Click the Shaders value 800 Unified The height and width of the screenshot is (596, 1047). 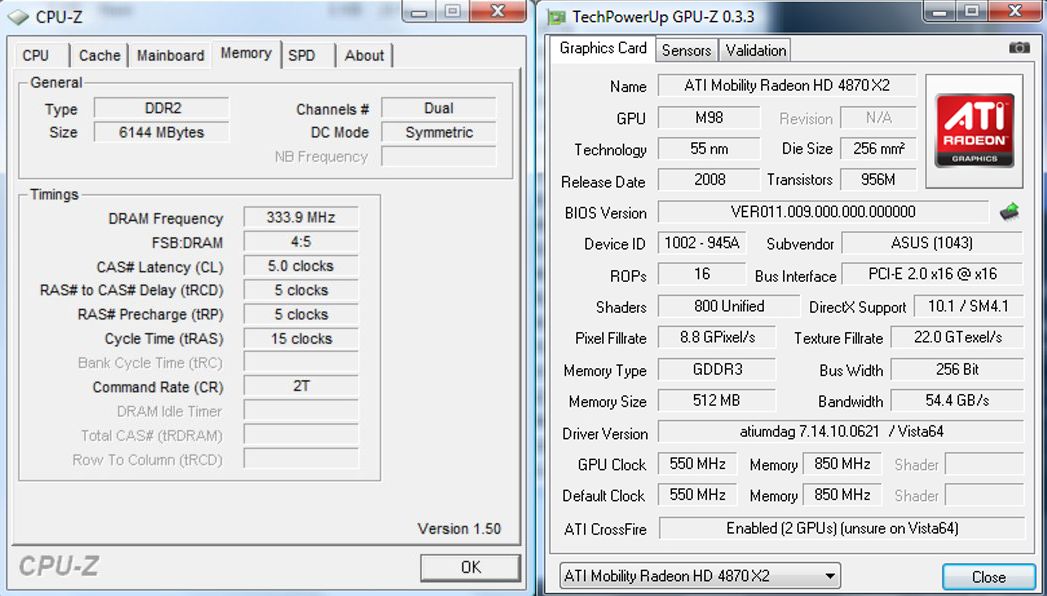tap(728, 306)
